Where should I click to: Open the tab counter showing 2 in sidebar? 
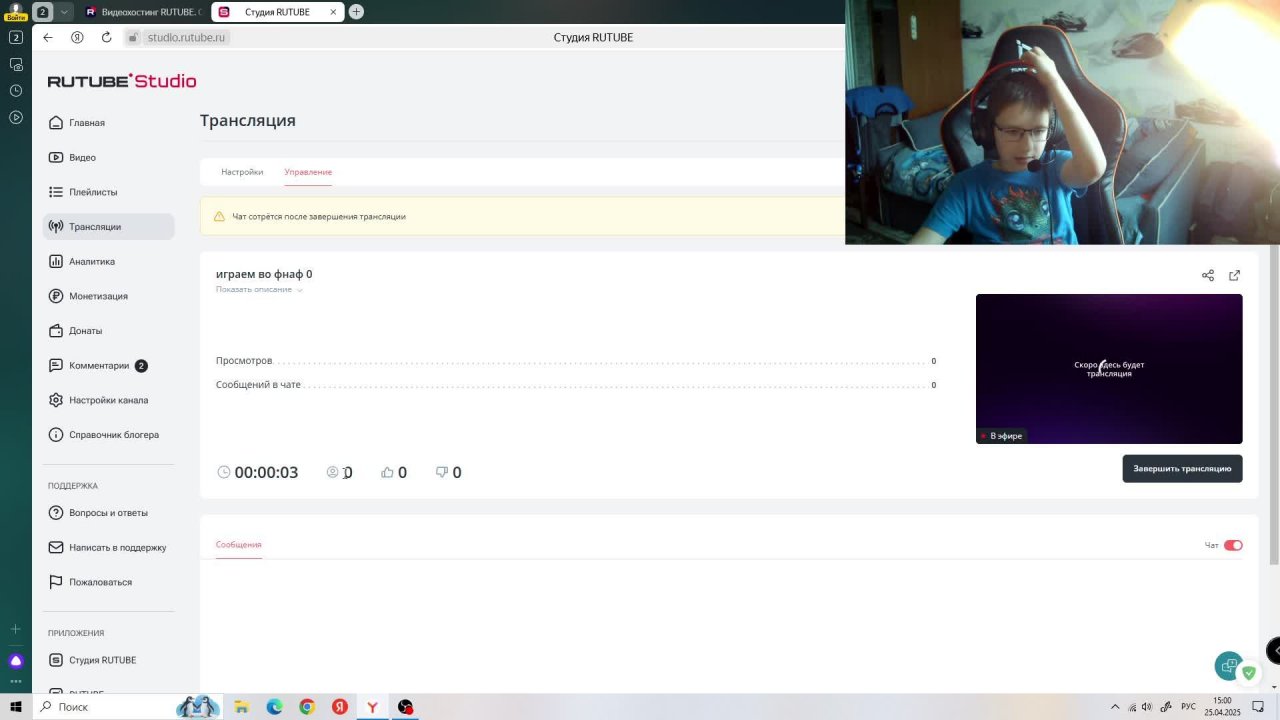tap(15, 37)
